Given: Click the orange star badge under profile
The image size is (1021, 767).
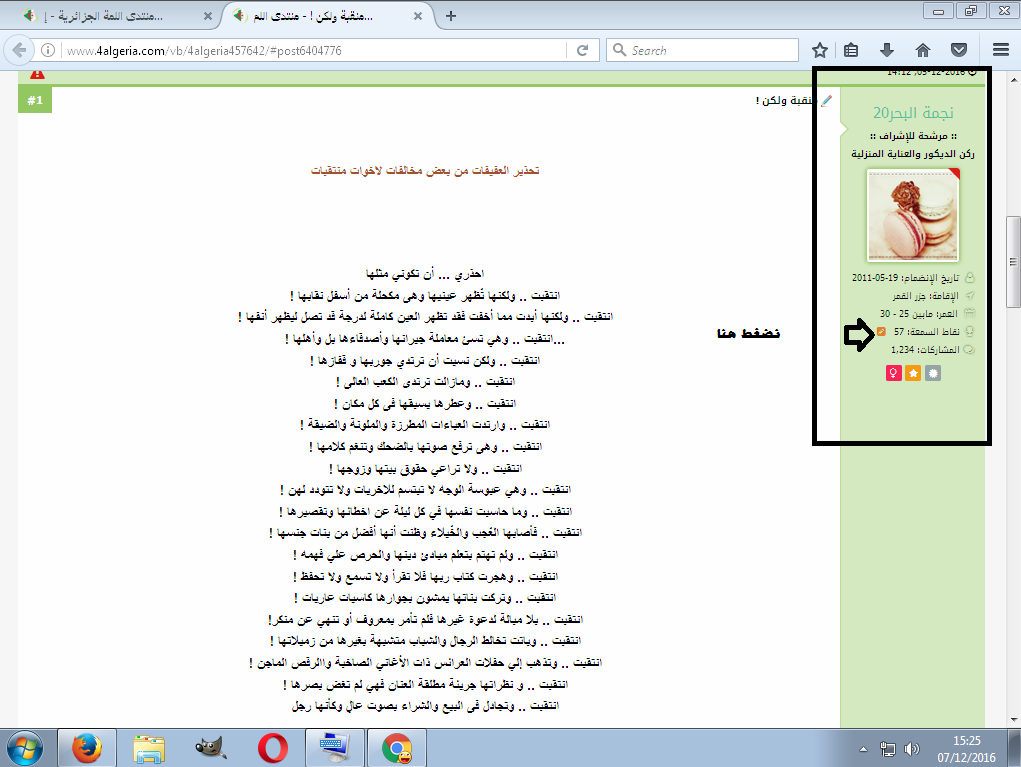Looking at the screenshot, I should tap(913, 373).
